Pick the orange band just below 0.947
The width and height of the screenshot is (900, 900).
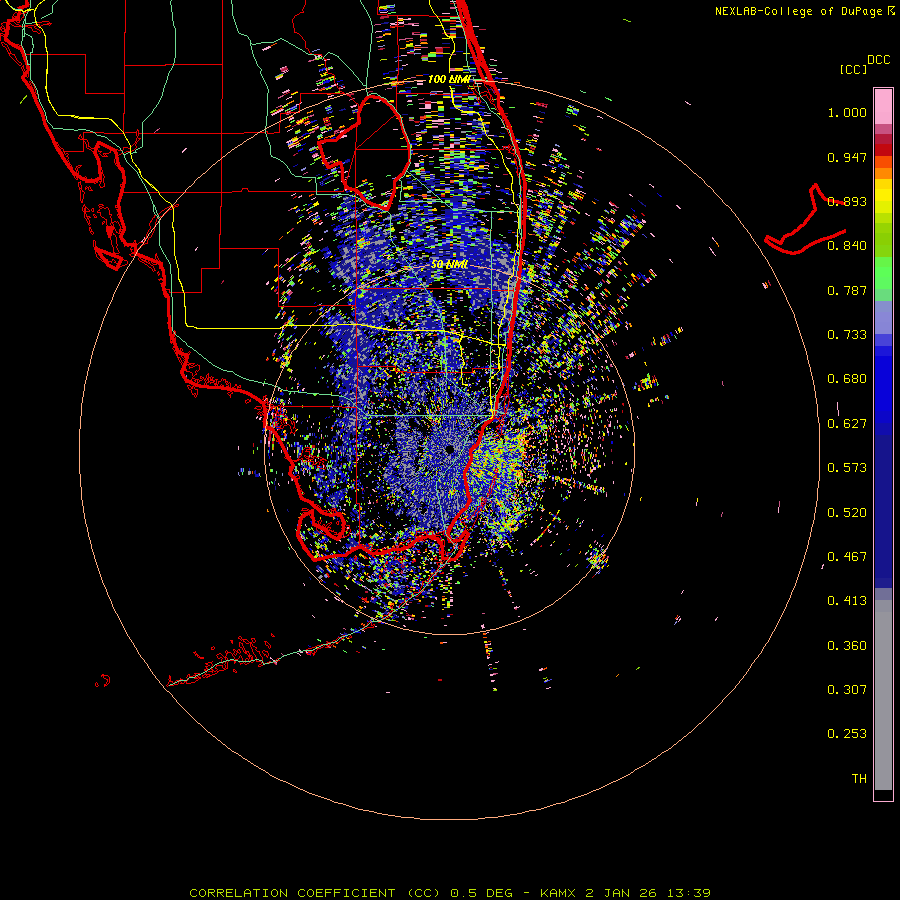883,173
